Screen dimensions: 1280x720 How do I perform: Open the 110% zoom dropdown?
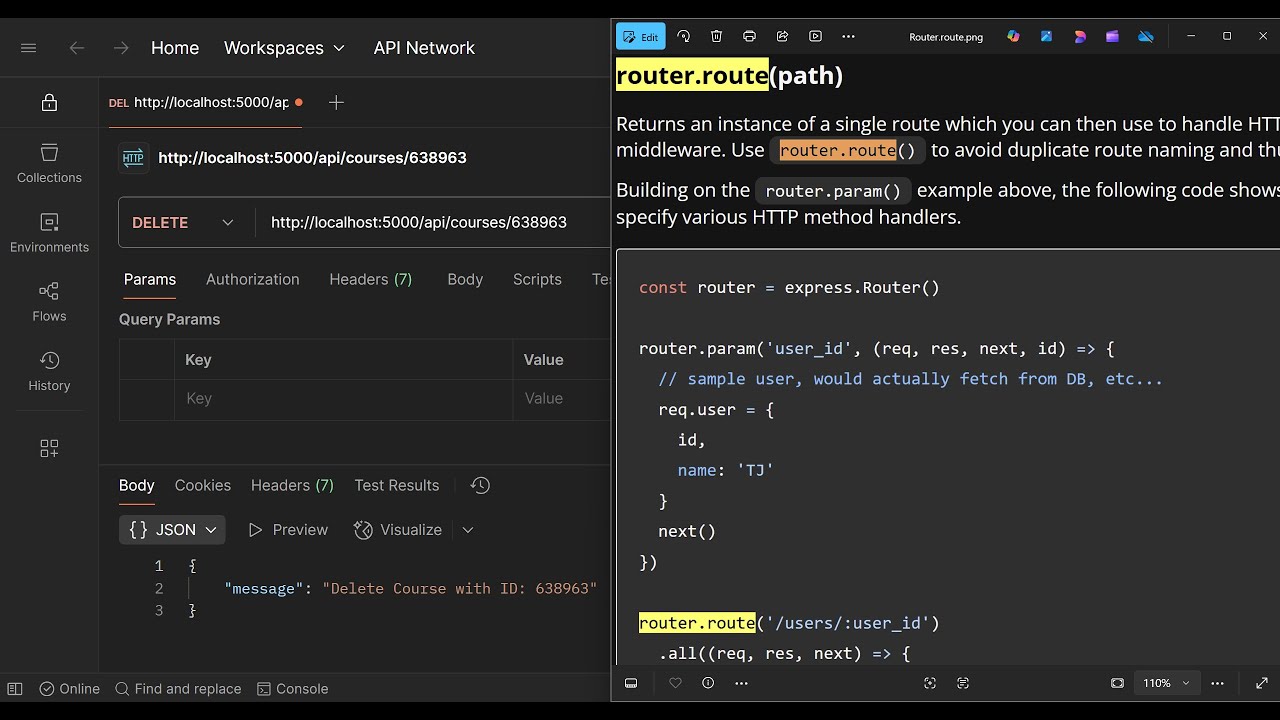(x=1167, y=683)
